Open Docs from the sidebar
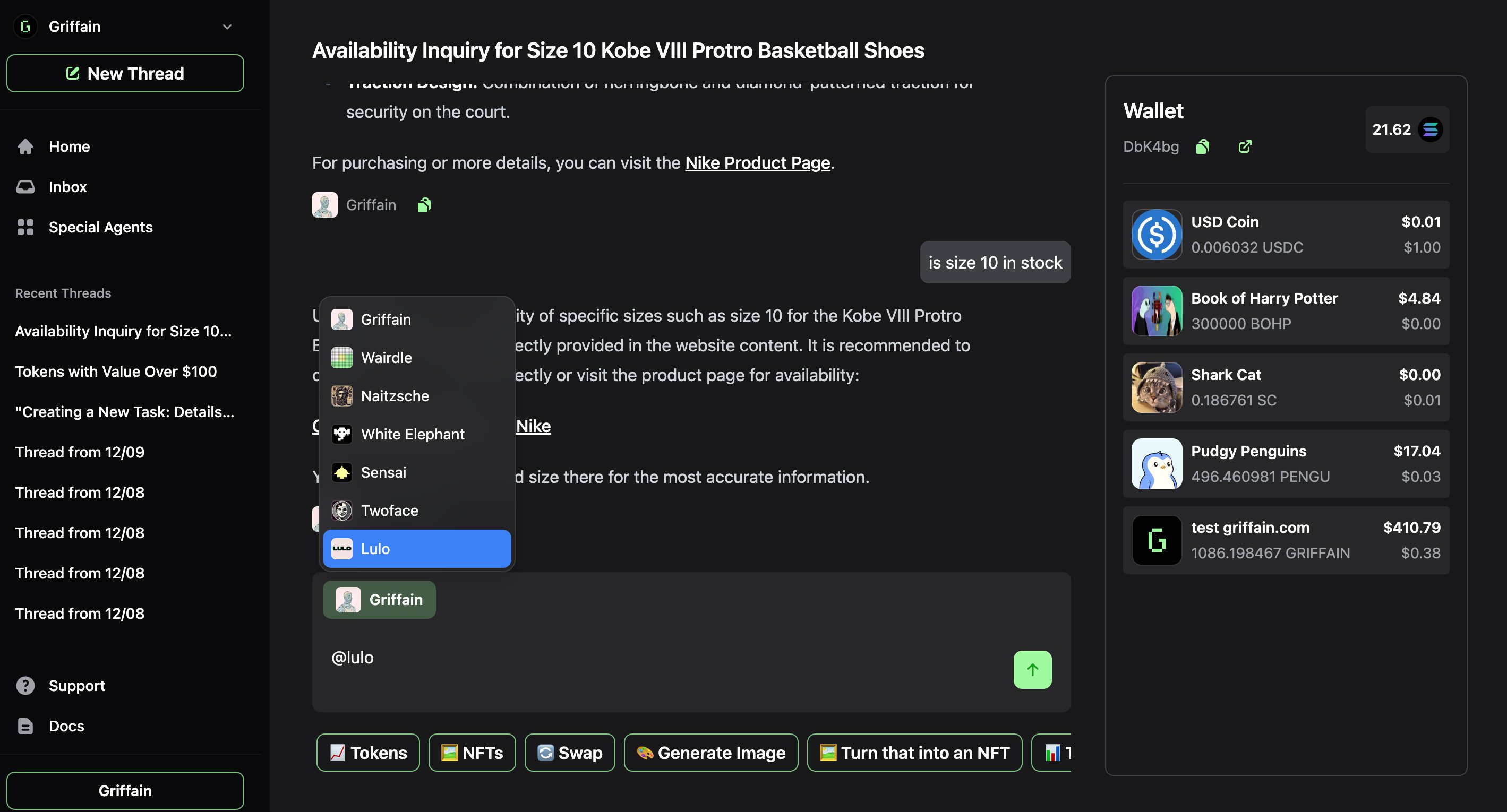Screen dimensions: 1507x812 click(66, 726)
